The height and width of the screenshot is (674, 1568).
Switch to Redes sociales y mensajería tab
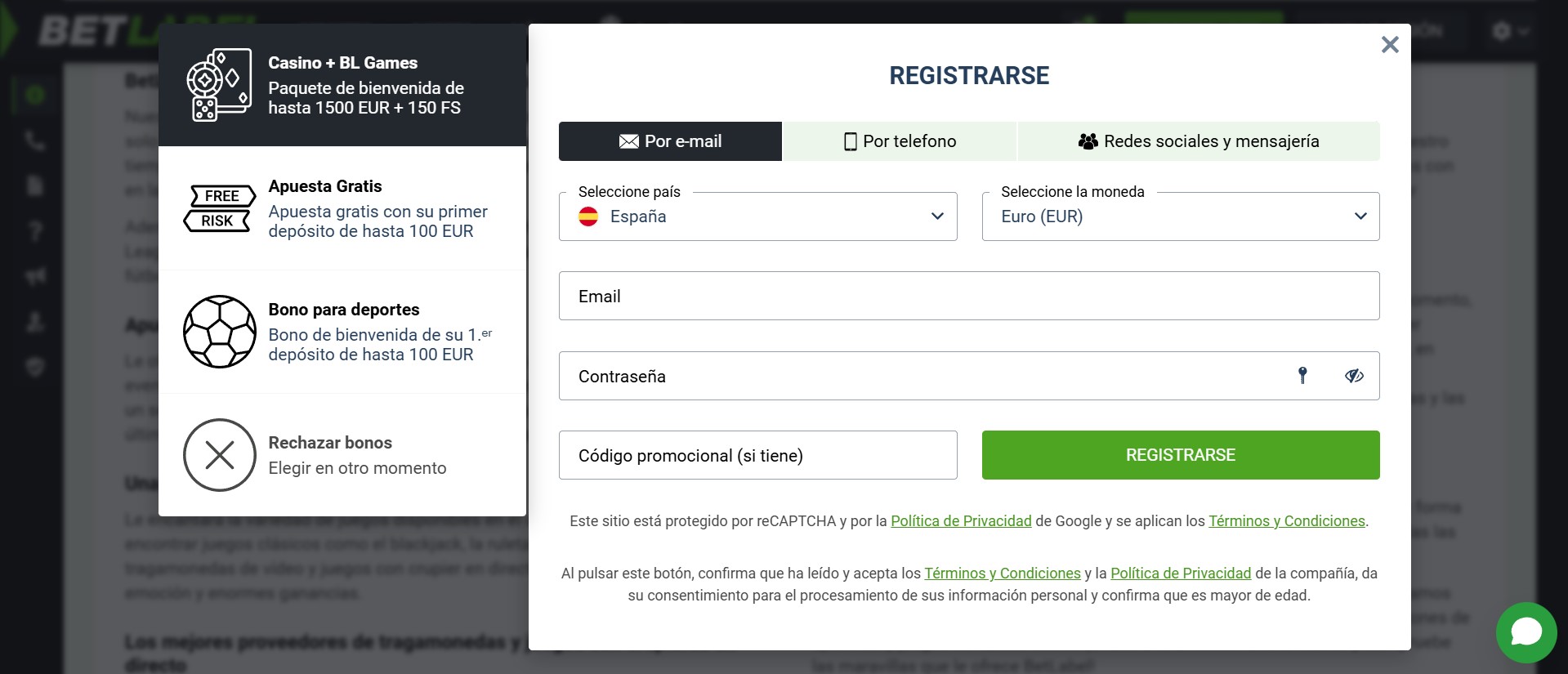(x=1199, y=141)
